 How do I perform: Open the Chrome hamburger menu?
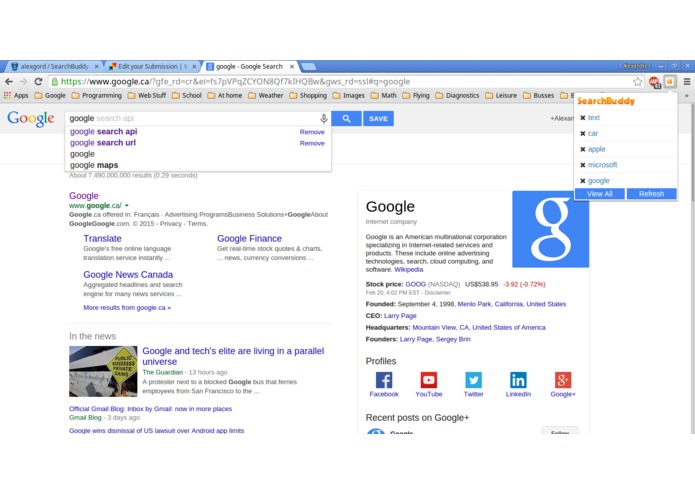pyautogui.click(x=687, y=82)
